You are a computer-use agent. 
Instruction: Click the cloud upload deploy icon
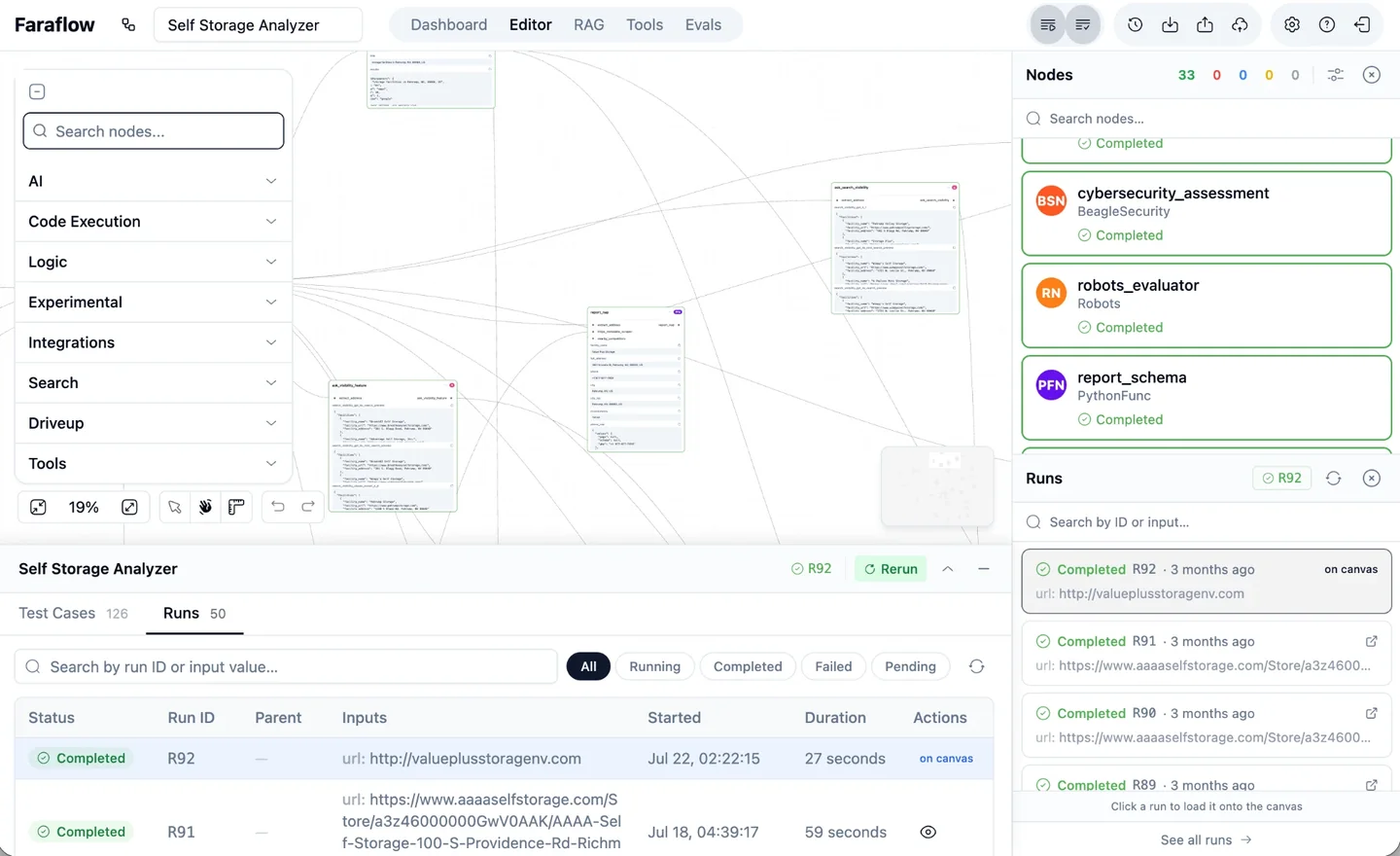click(x=1240, y=25)
